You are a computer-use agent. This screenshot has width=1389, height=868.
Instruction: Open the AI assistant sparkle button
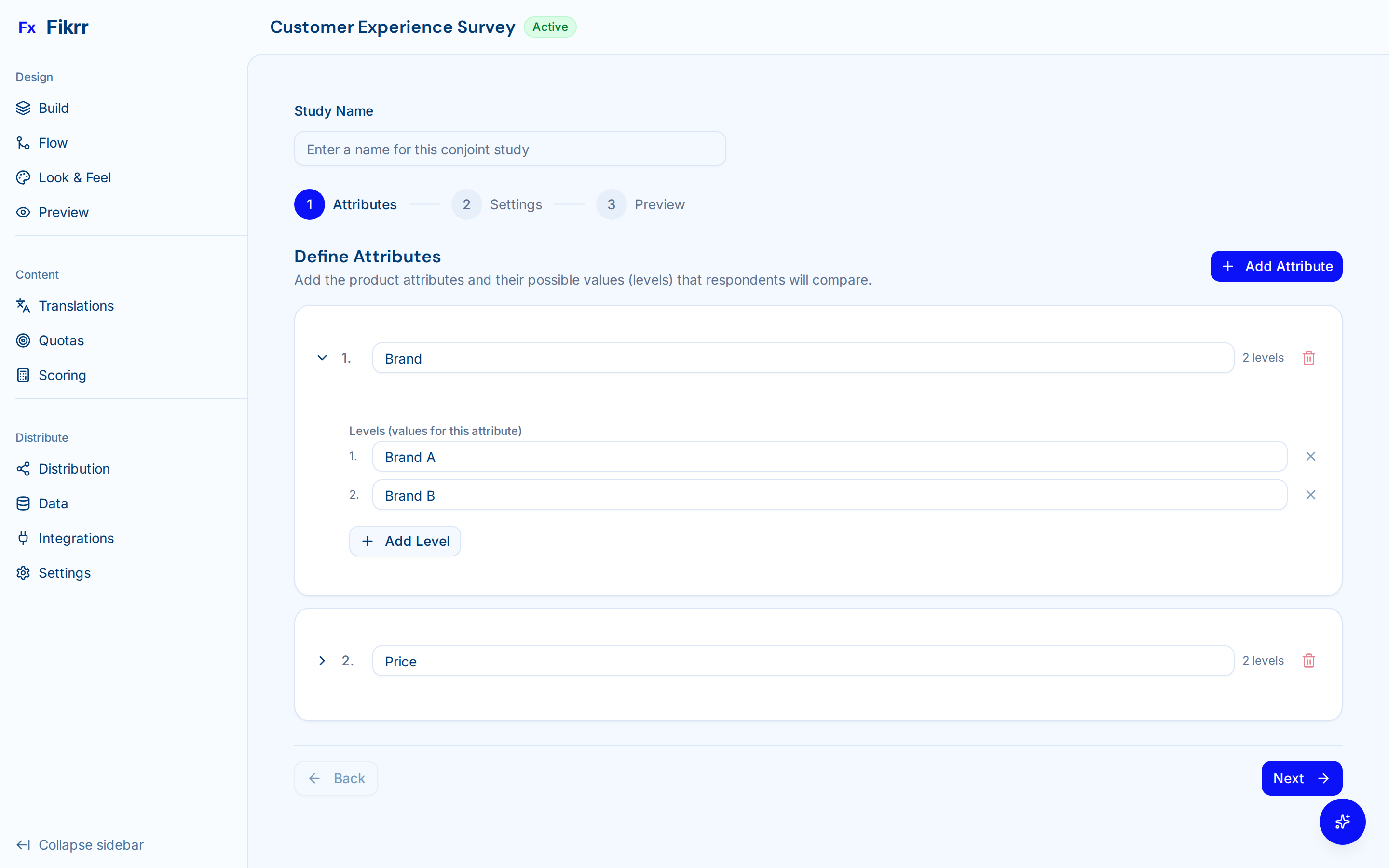[x=1342, y=822]
